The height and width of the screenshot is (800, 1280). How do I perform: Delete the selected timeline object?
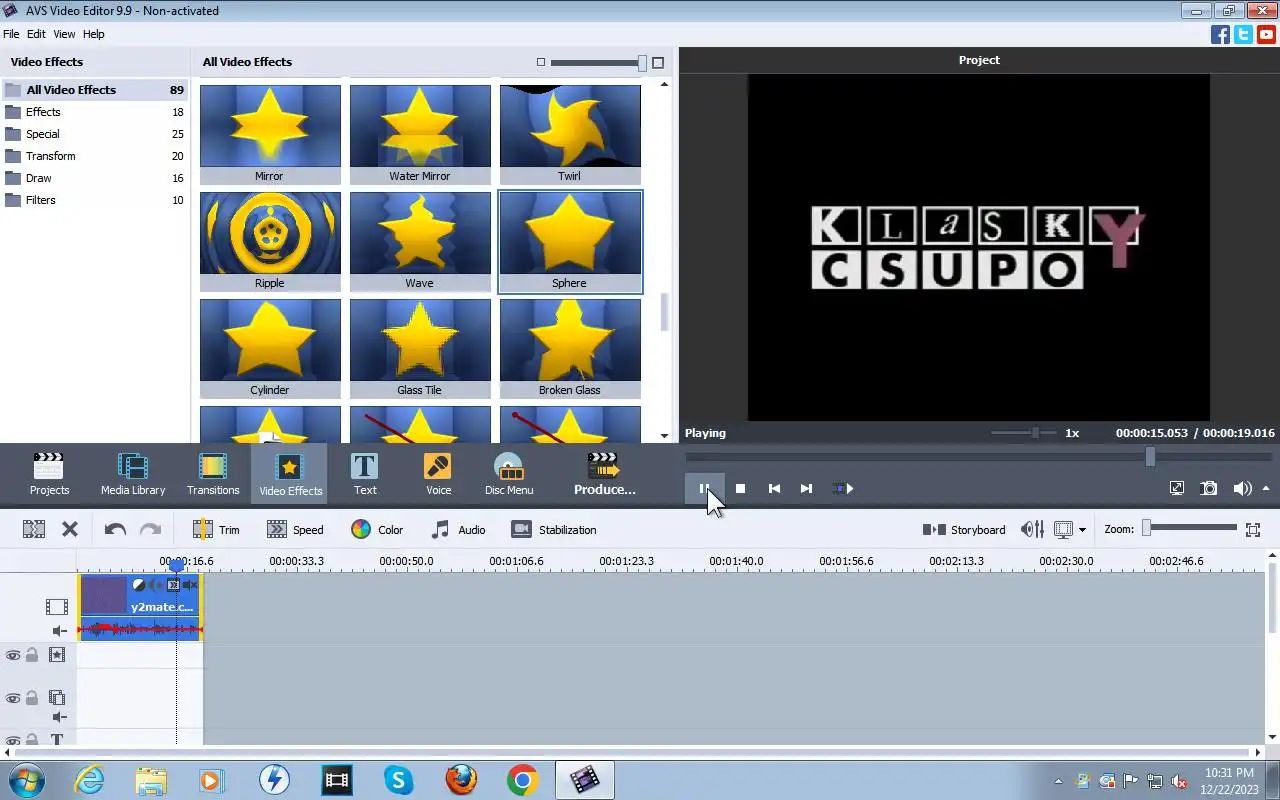tap(70, 530)
